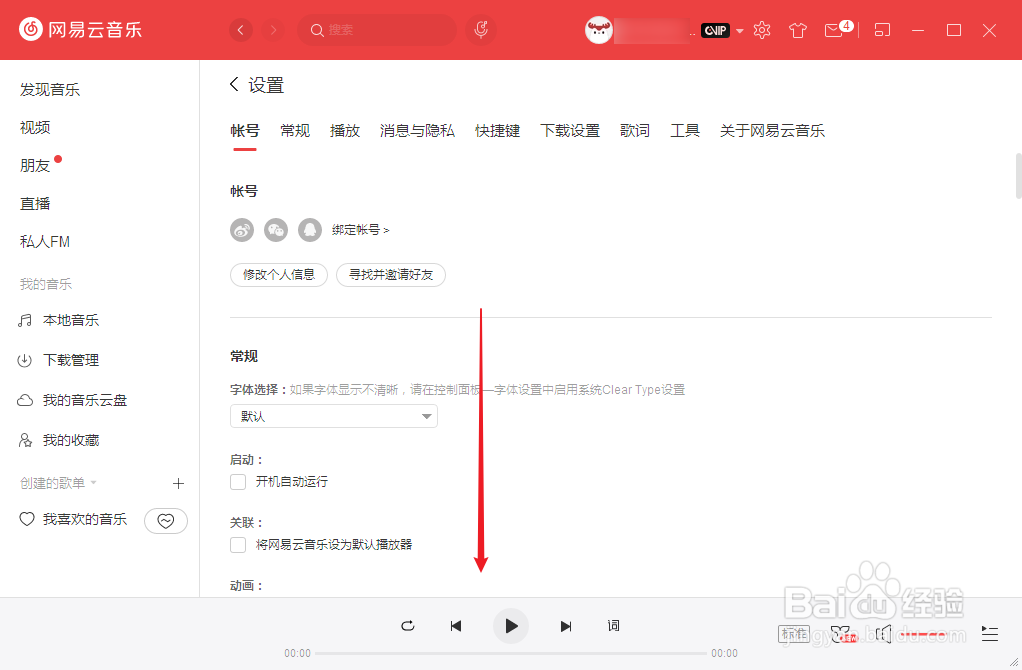Viewport: 1022px width, 670px height.
Task: Open the sound effects icon
Action: [843, 634]
